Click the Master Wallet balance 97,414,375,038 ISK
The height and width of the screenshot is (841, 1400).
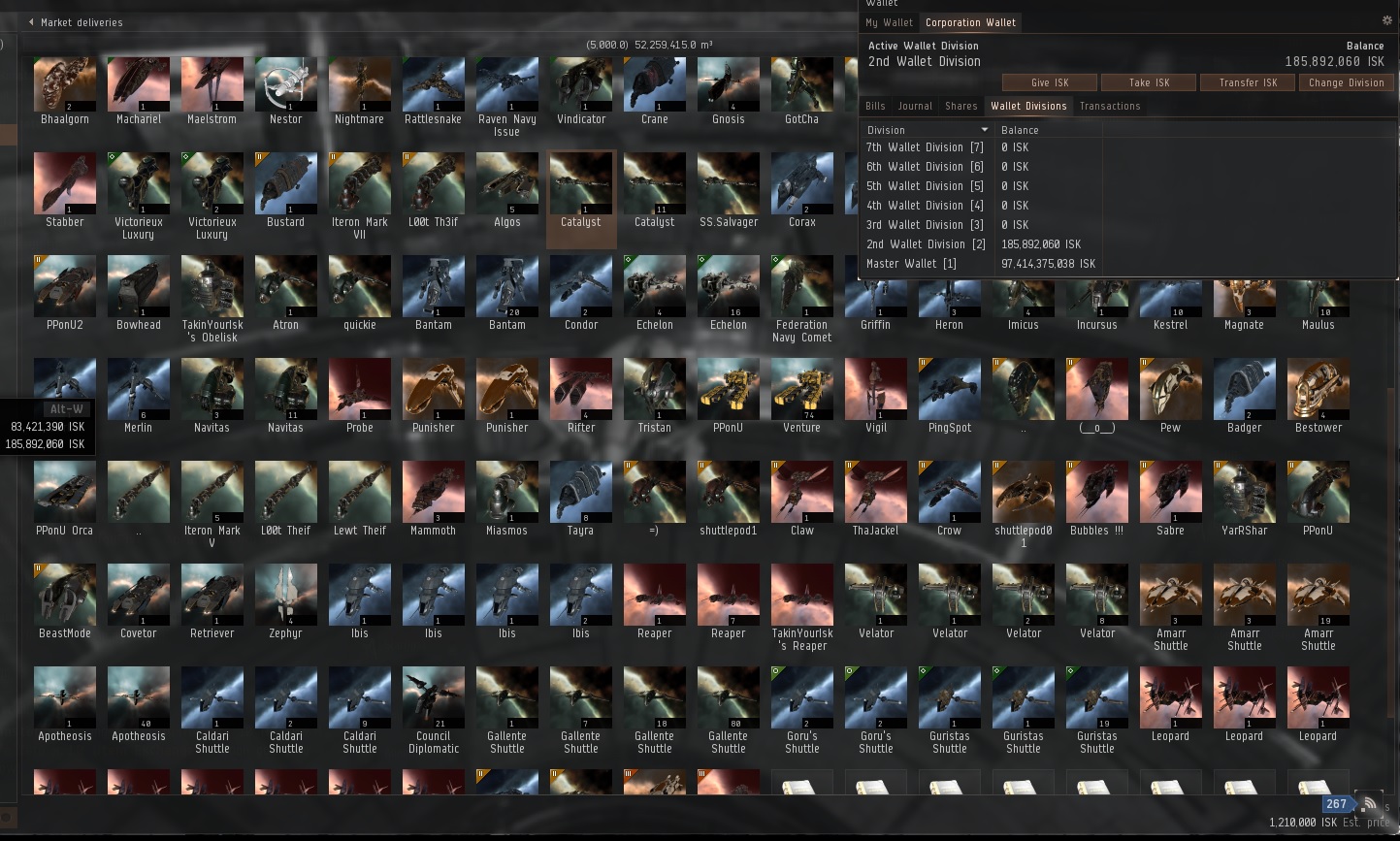[x=1048, y=264]
